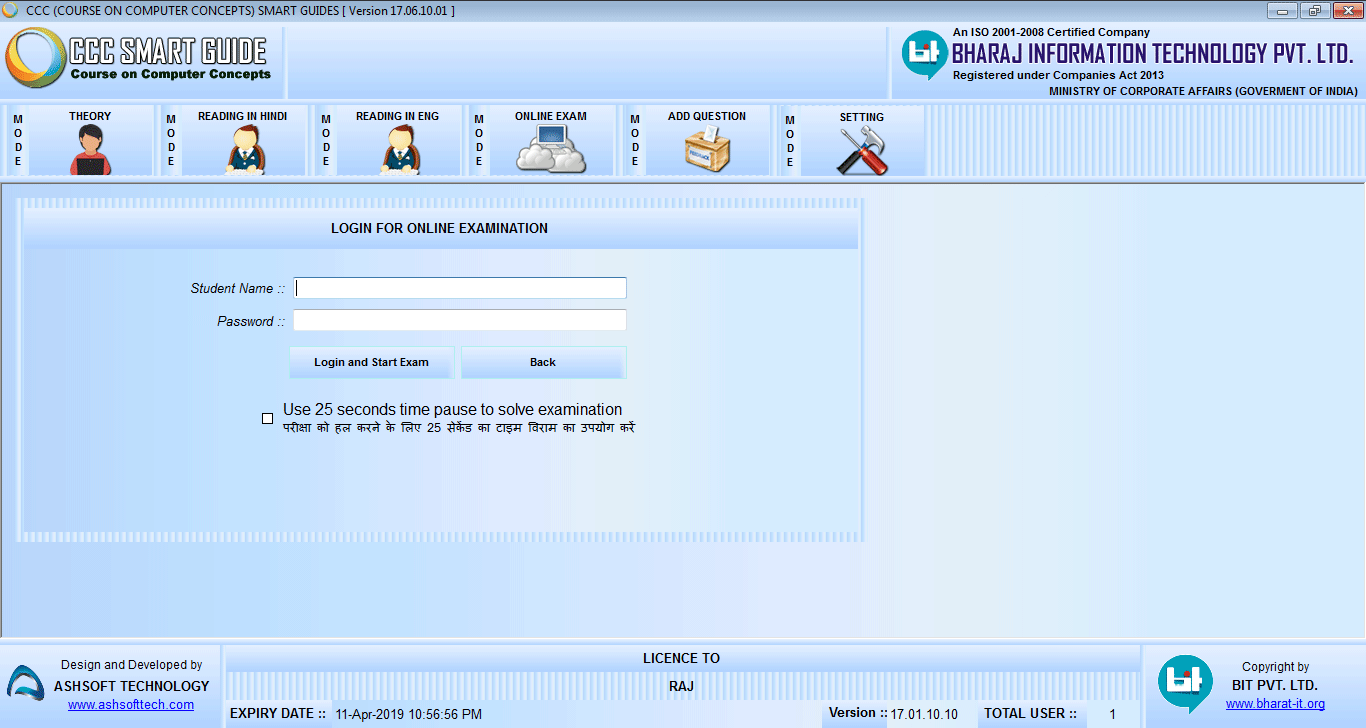Open the www.ashsofttech.com link
1366x728 pixels.
tap(131, 704)
